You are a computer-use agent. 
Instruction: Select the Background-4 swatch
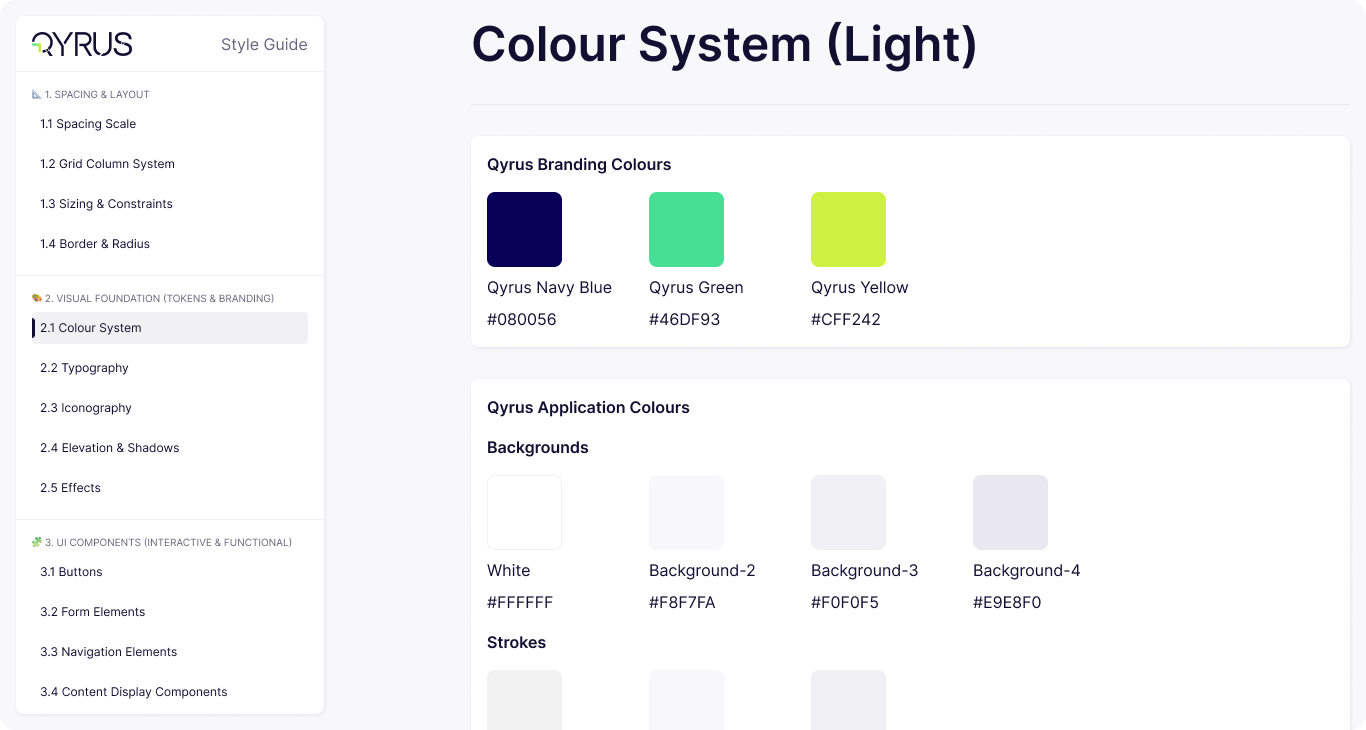[x=1010, y=512]
